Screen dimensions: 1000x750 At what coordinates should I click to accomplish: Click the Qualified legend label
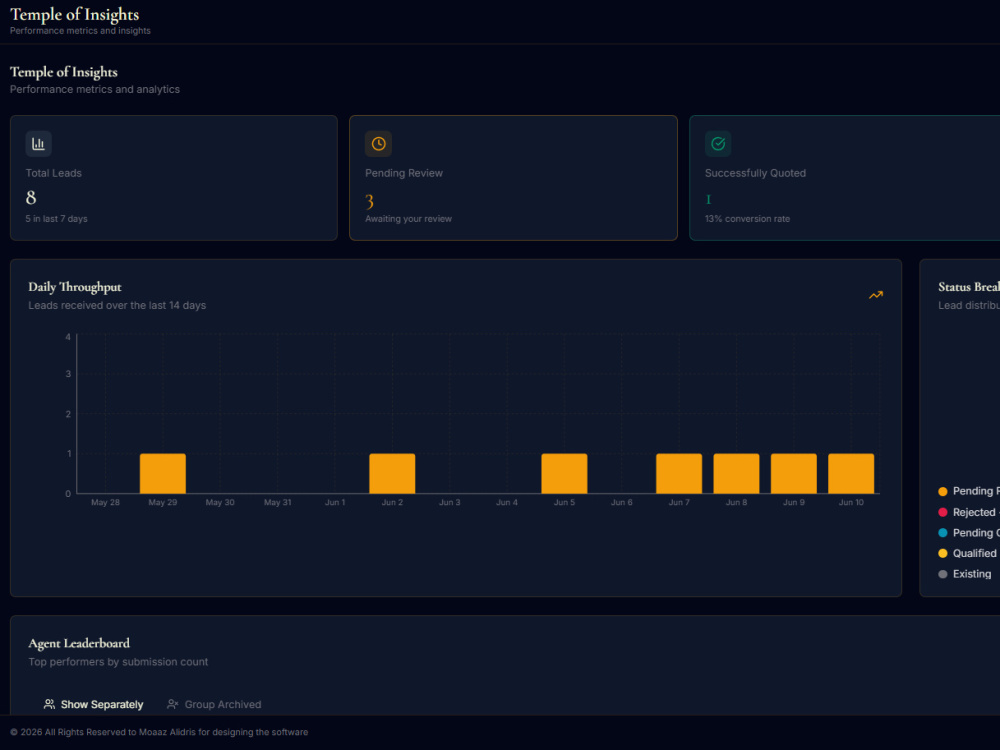pos(974,553)
